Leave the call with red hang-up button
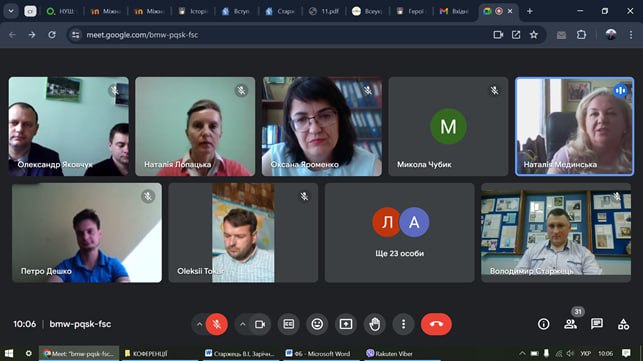This screenshot has height=361, width=643. (436, 324)
